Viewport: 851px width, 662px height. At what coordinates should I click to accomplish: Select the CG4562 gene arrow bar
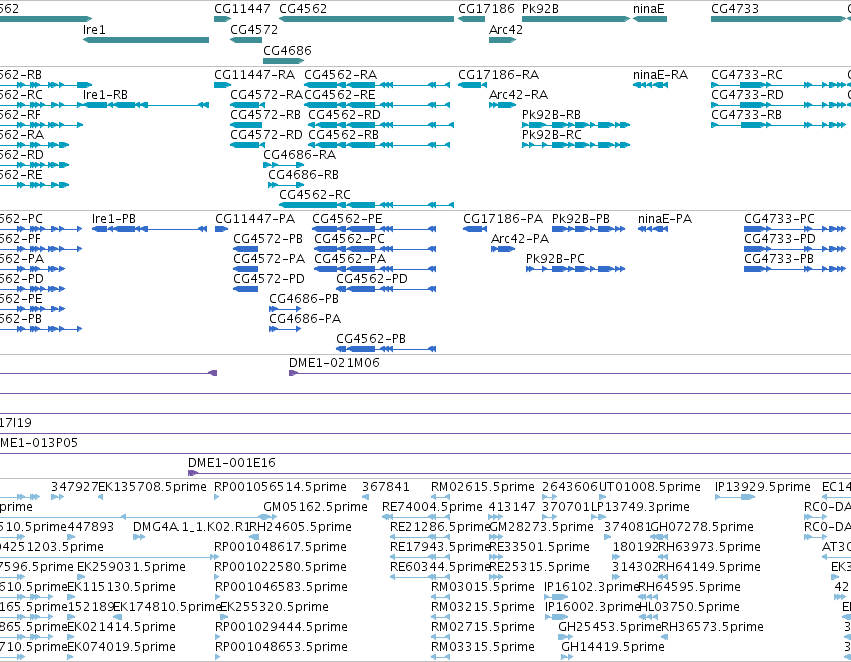coord(366,19)
